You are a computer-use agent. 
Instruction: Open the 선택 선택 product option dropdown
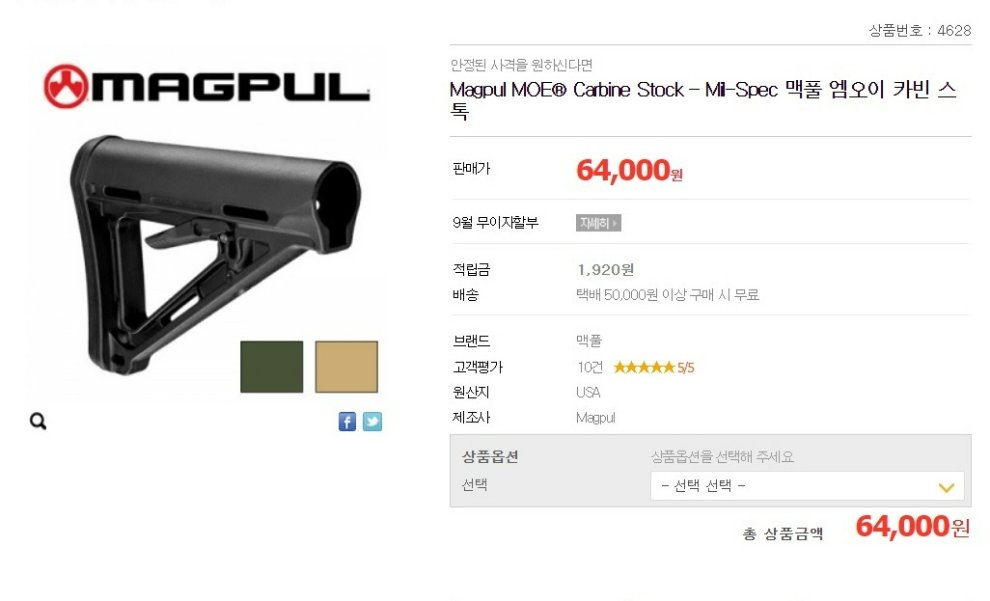(x=807, y=486)
